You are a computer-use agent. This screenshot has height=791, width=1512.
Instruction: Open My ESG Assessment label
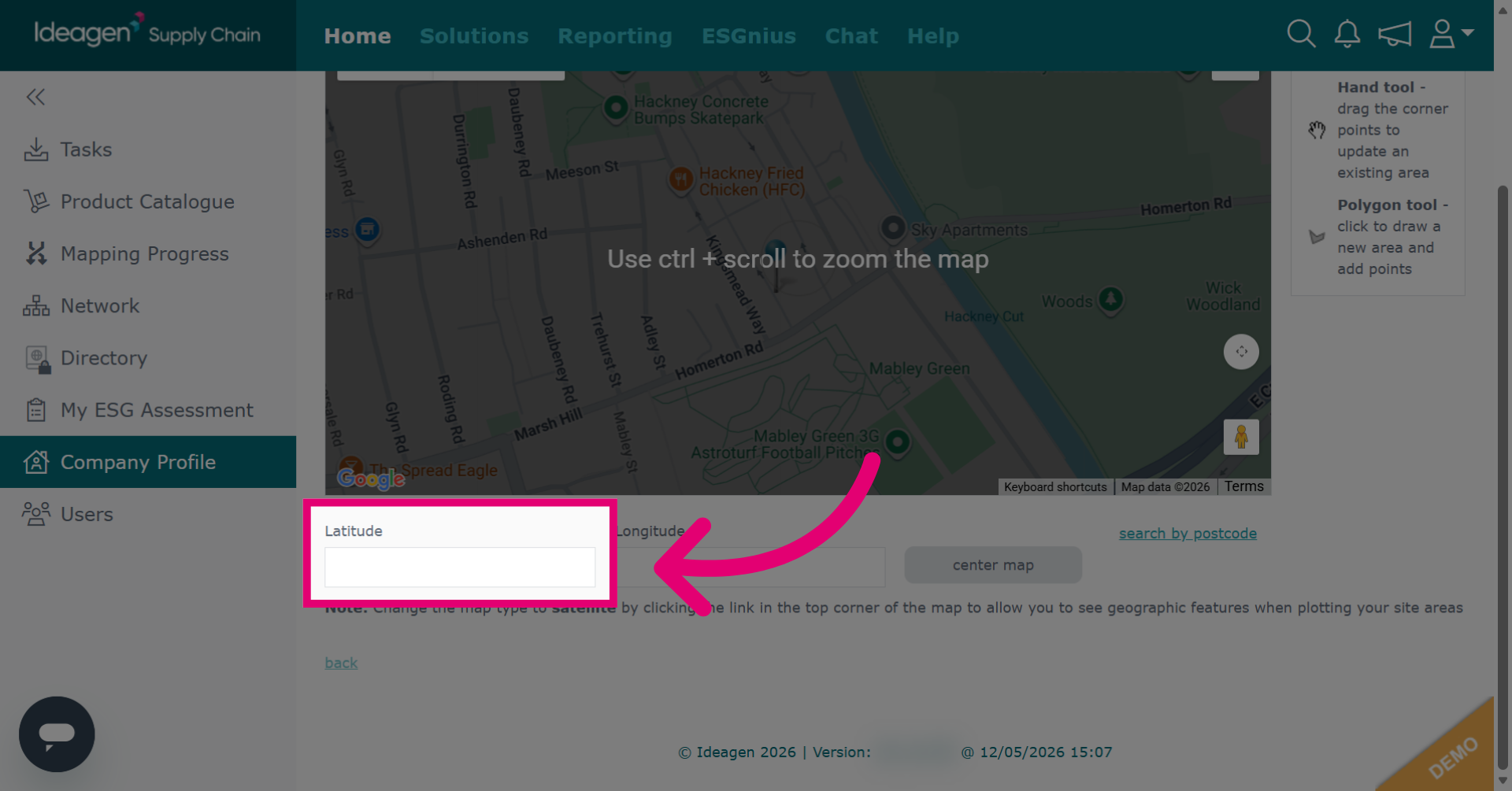tap(157, 410)
